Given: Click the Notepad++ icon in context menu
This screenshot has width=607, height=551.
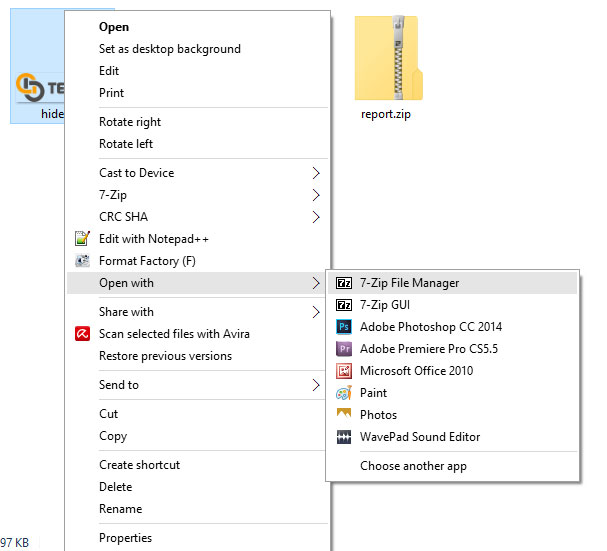Looking at the screenshot, I should point(82,239).
